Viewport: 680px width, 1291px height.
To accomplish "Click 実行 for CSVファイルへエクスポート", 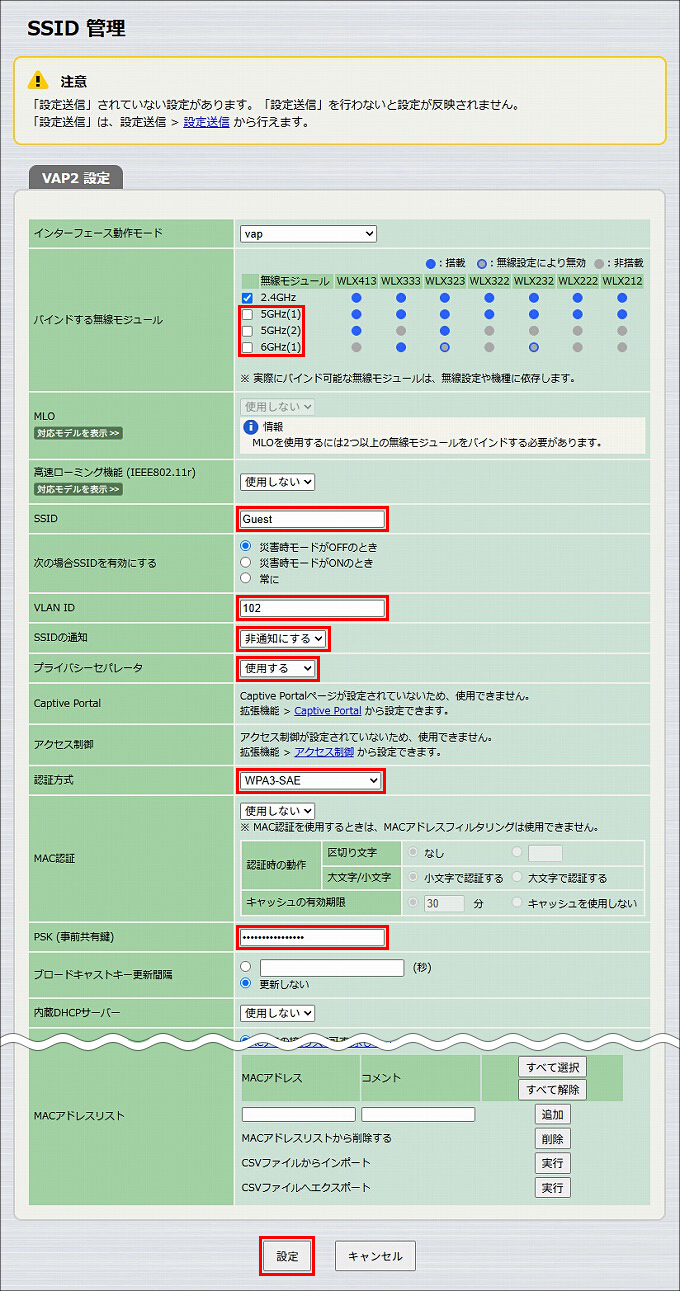I will tap(552, 1188).
